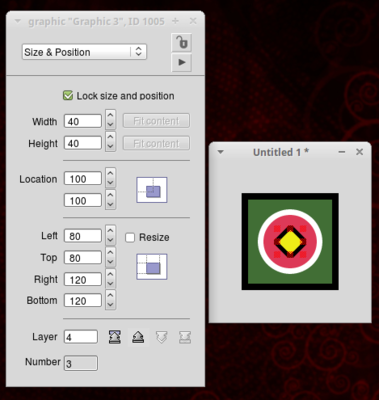Click the plus icon in the inspector title bar
The width and height of the screenshot is (379, 400).
175,21
